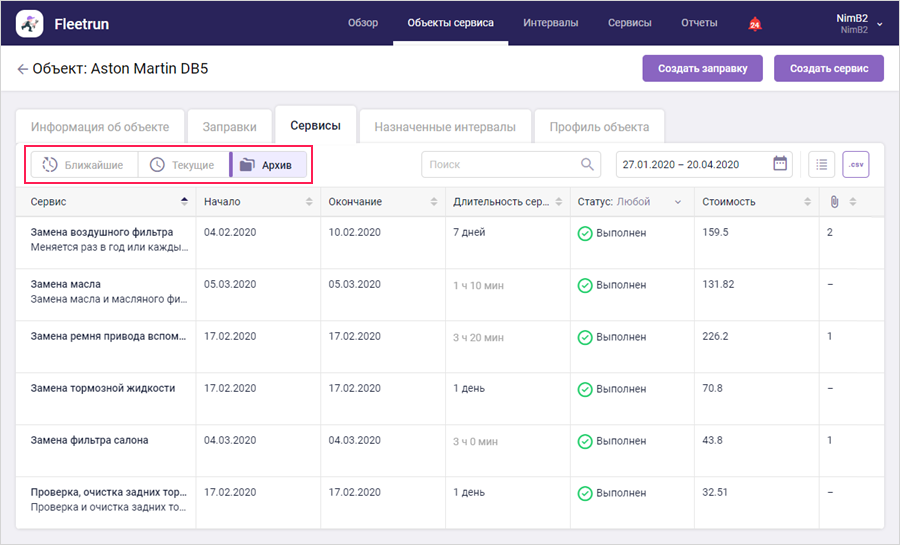Open the Замена воздушного фильтра service row

coord(449,242)
